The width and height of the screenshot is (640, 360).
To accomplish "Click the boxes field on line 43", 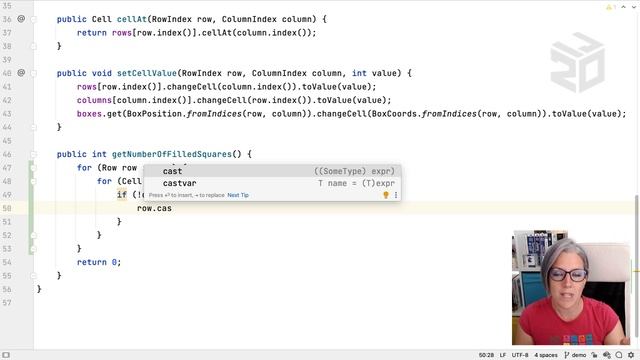I will [x=89, y=114].
